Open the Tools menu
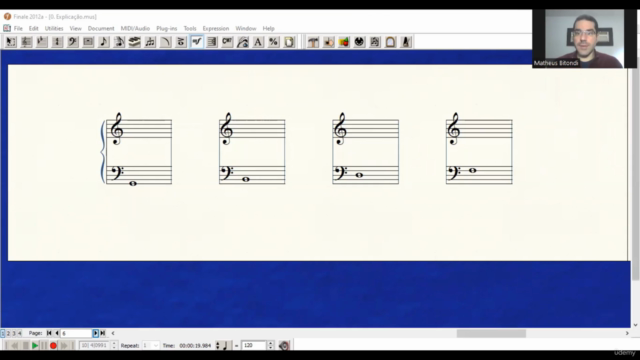 (190, 29)
